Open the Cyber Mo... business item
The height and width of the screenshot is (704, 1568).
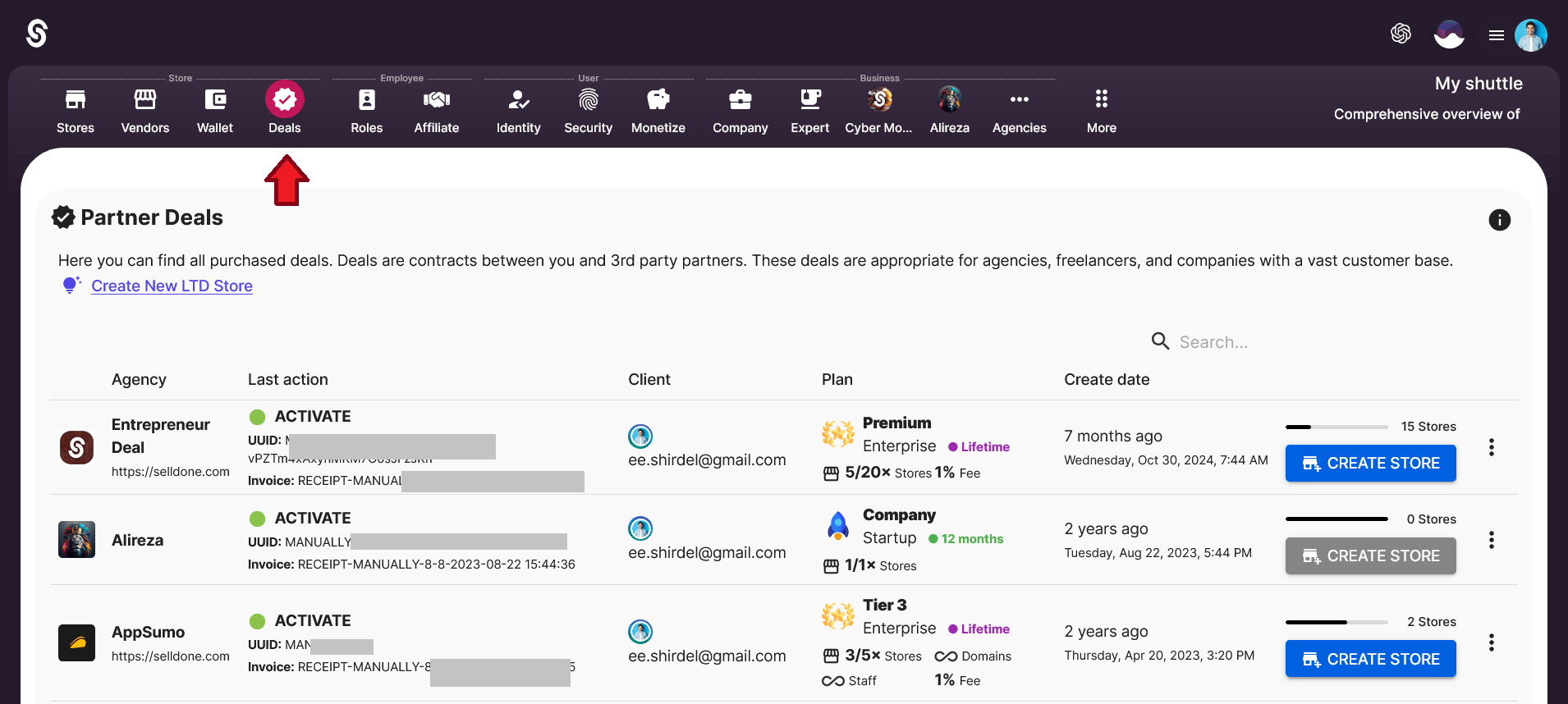[x=879, y=111]
